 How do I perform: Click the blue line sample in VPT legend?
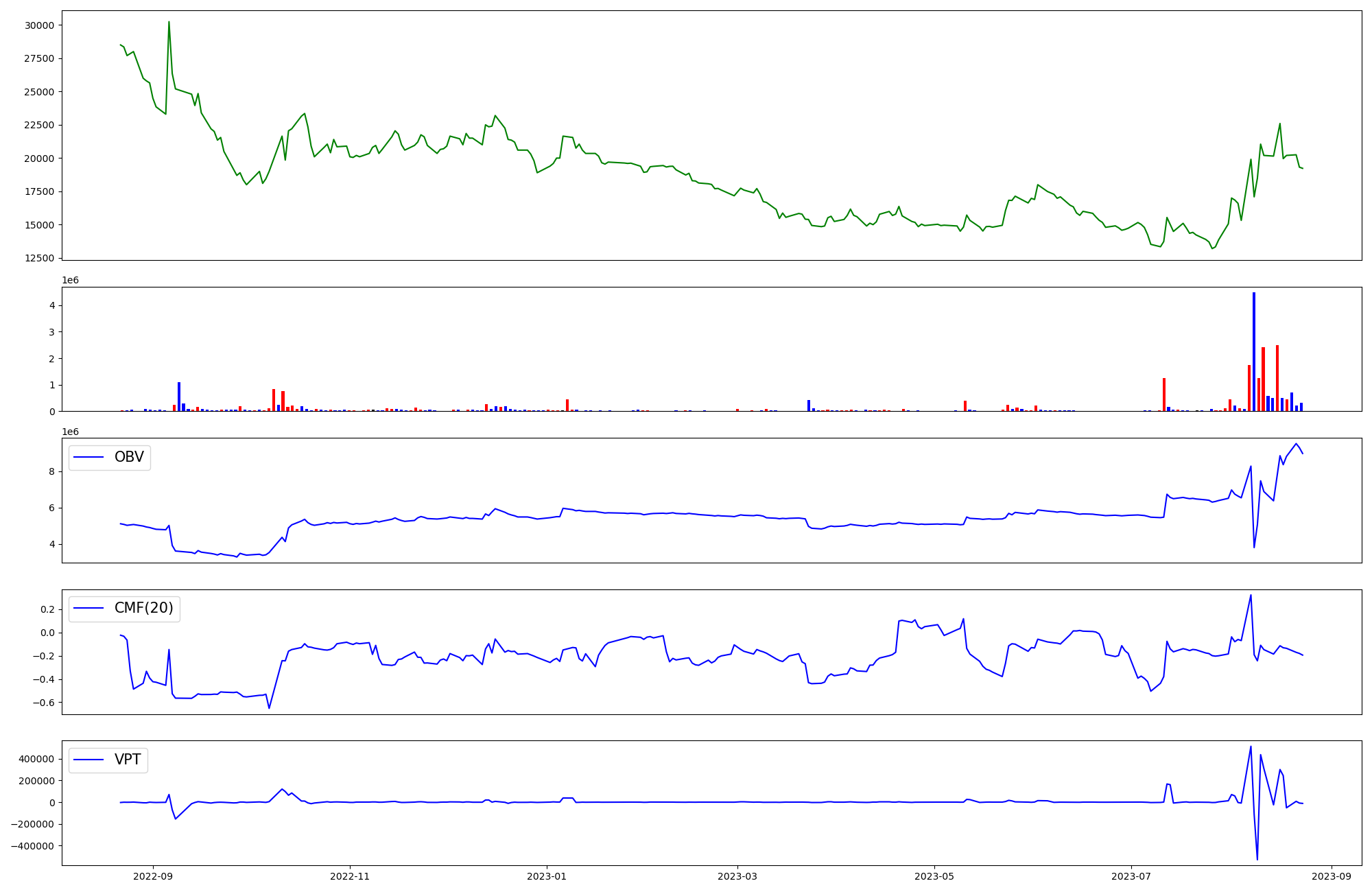point(88,760)
